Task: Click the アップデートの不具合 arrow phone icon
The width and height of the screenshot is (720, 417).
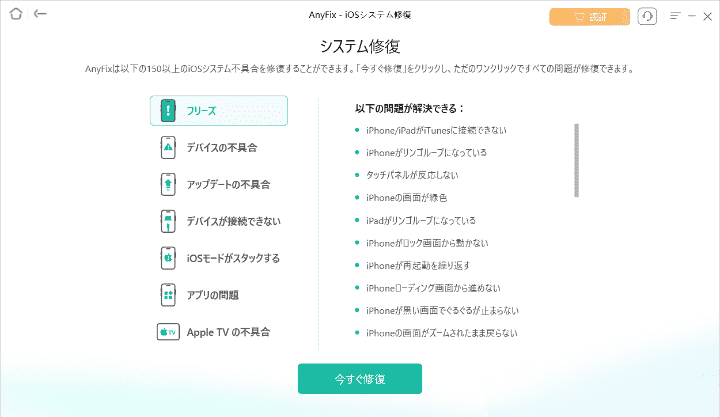Action: [168, 184]
